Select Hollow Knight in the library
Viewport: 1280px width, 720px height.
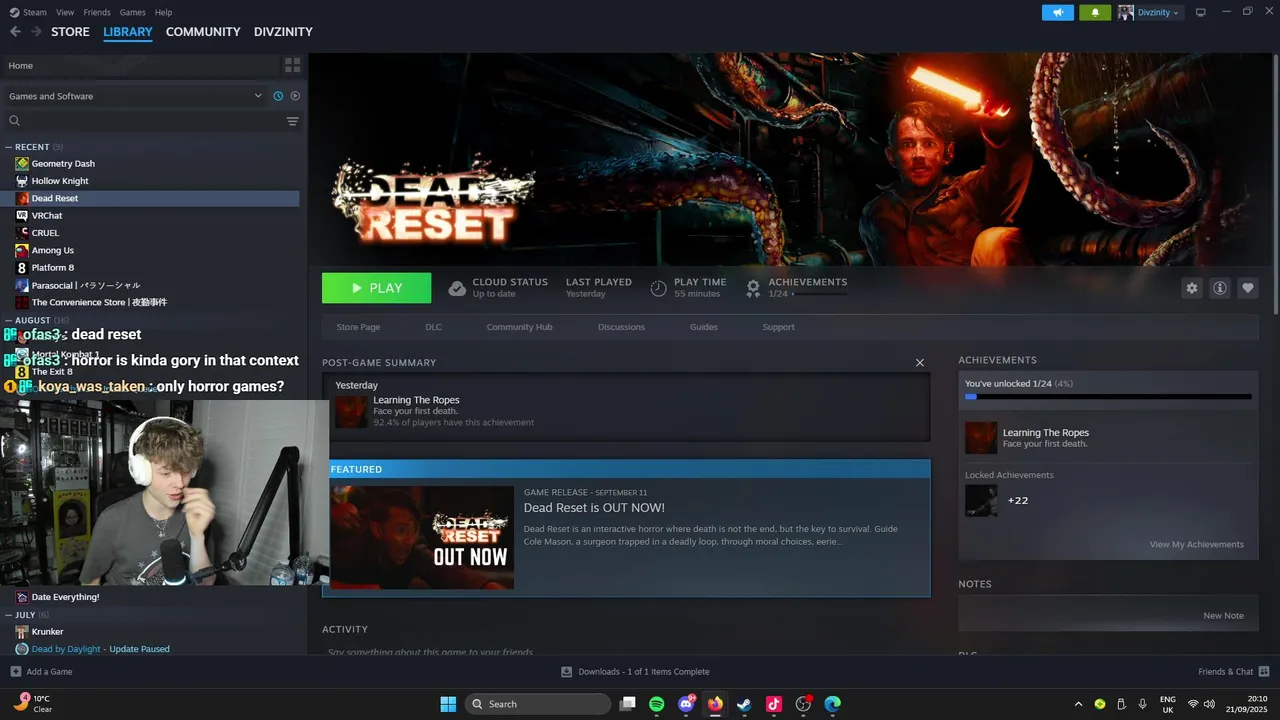pos(60,181)
